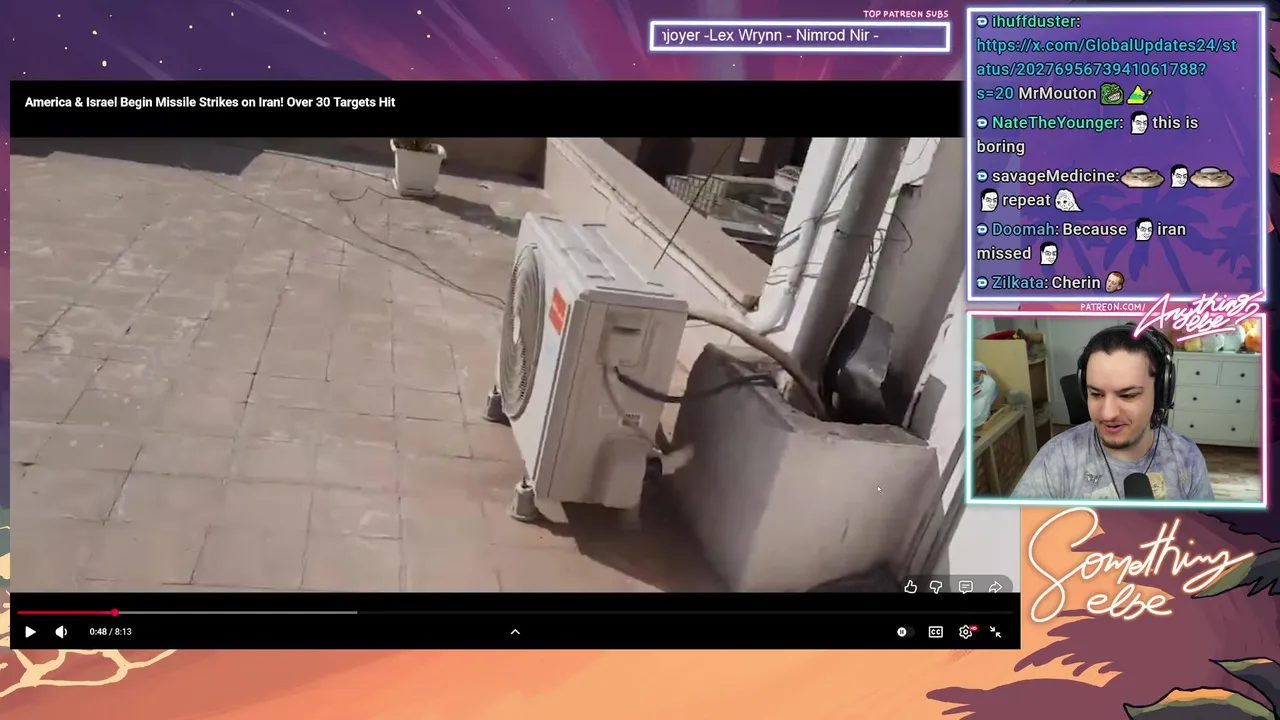Open video settings gear
Screen dimensions: 1280x720
coord(966,632)
